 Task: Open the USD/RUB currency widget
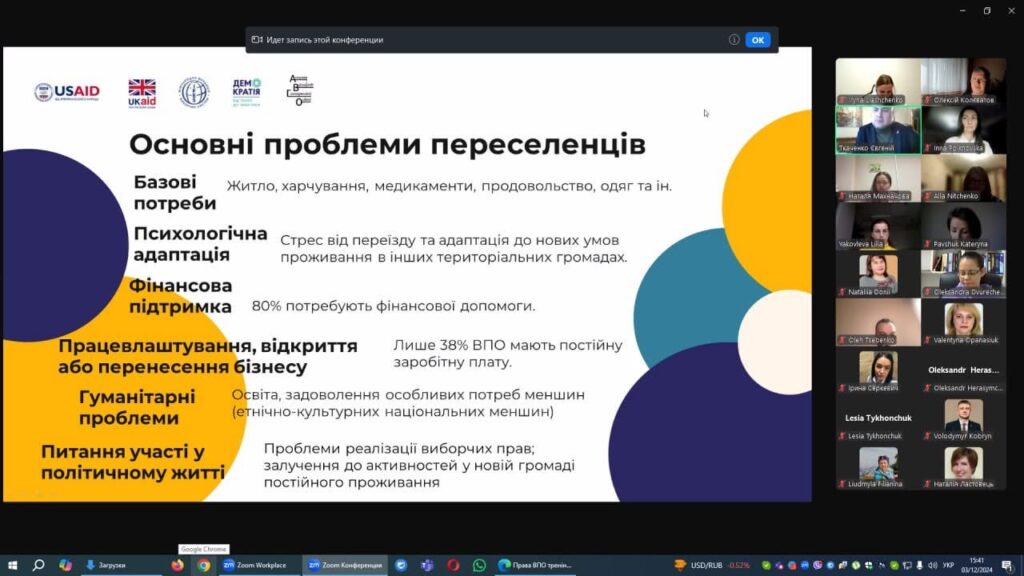(x=711, y=565)
